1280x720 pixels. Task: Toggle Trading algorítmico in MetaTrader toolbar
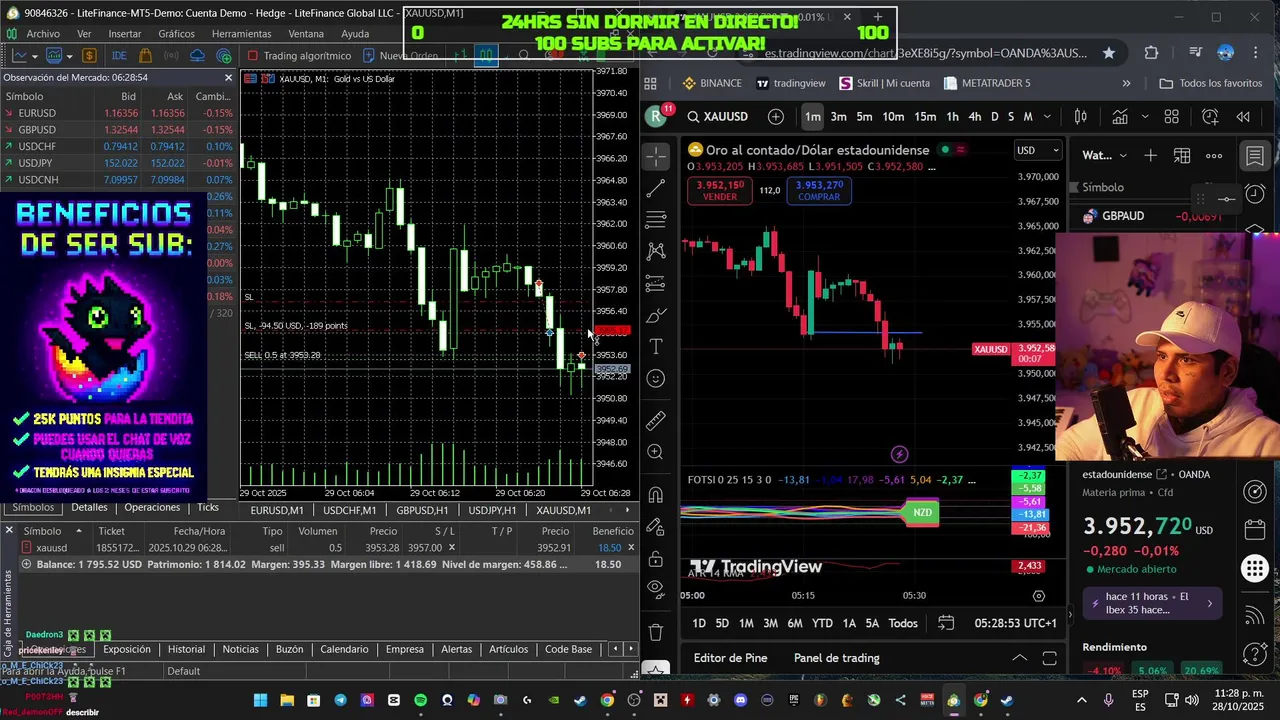(x=299, y=56)
